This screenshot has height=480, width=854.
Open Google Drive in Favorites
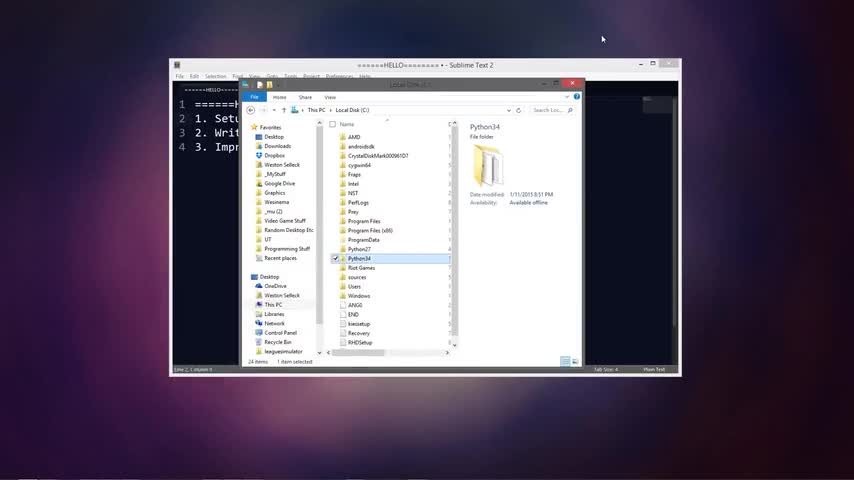point(279,184)
